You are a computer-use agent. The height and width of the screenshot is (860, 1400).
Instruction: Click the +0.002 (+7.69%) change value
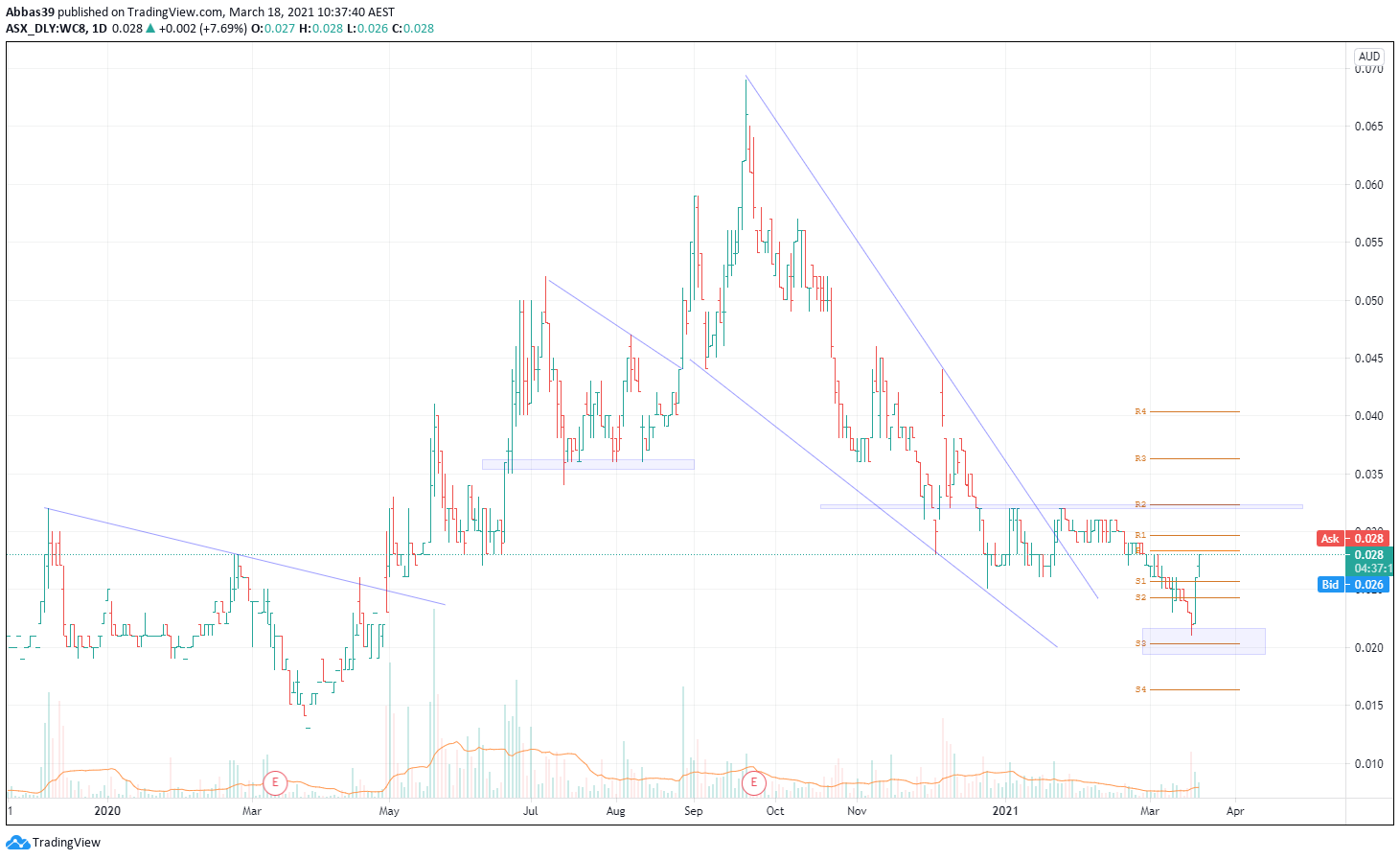pyautogui.click(x=203, y=28)
